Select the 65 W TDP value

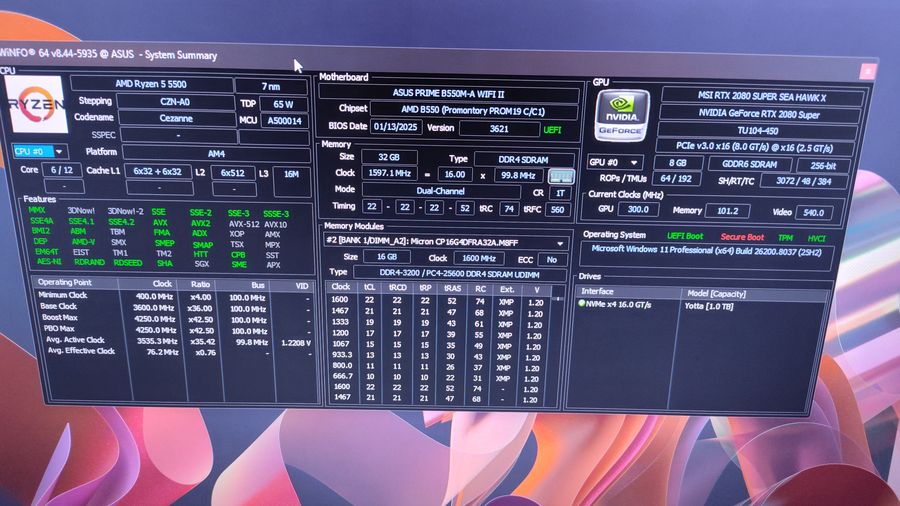click(x=284, y=104)
